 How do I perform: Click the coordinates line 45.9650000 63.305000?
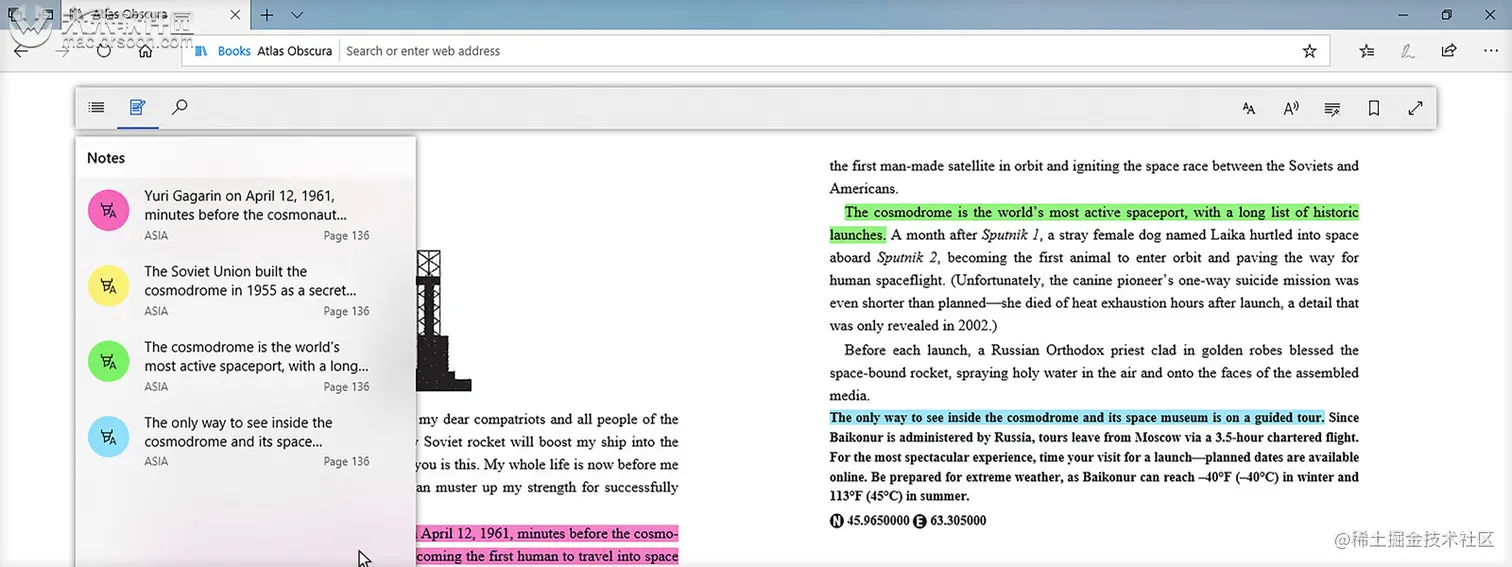(908, 520)
